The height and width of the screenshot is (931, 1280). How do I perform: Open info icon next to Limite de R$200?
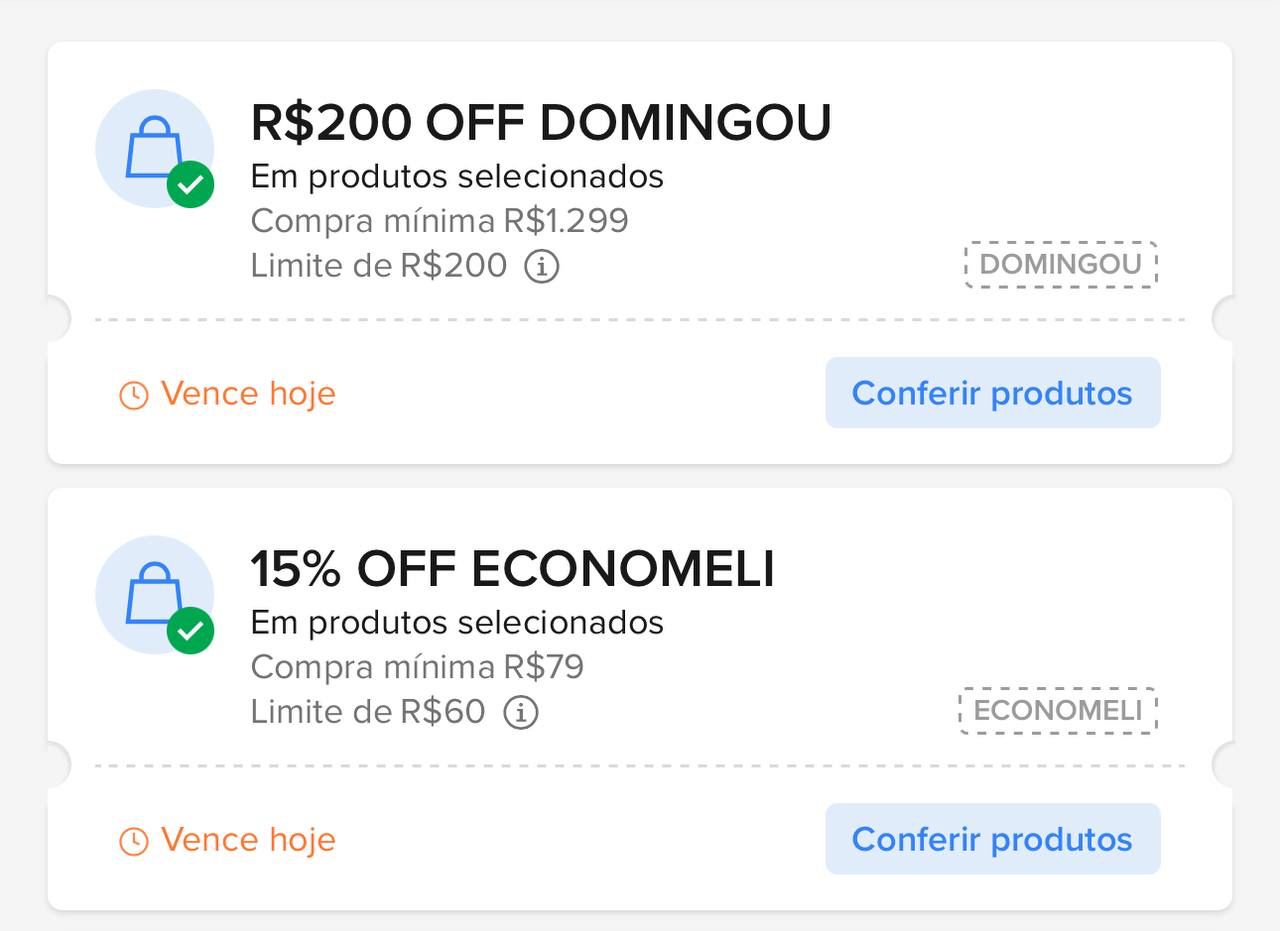(542, 266)
